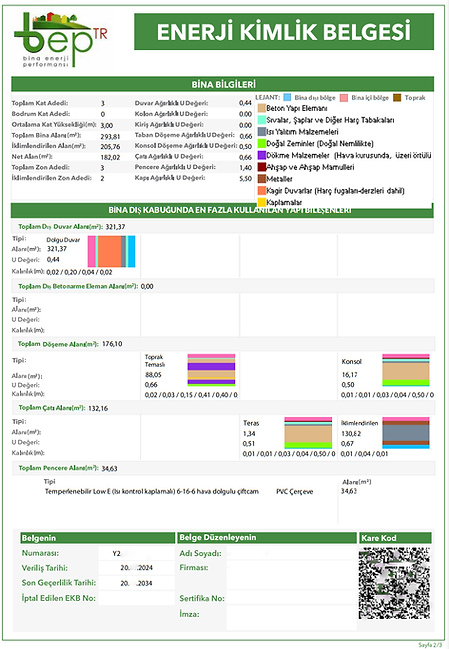Click the Toprak Temaslı area 88,05

click(153, 375)
